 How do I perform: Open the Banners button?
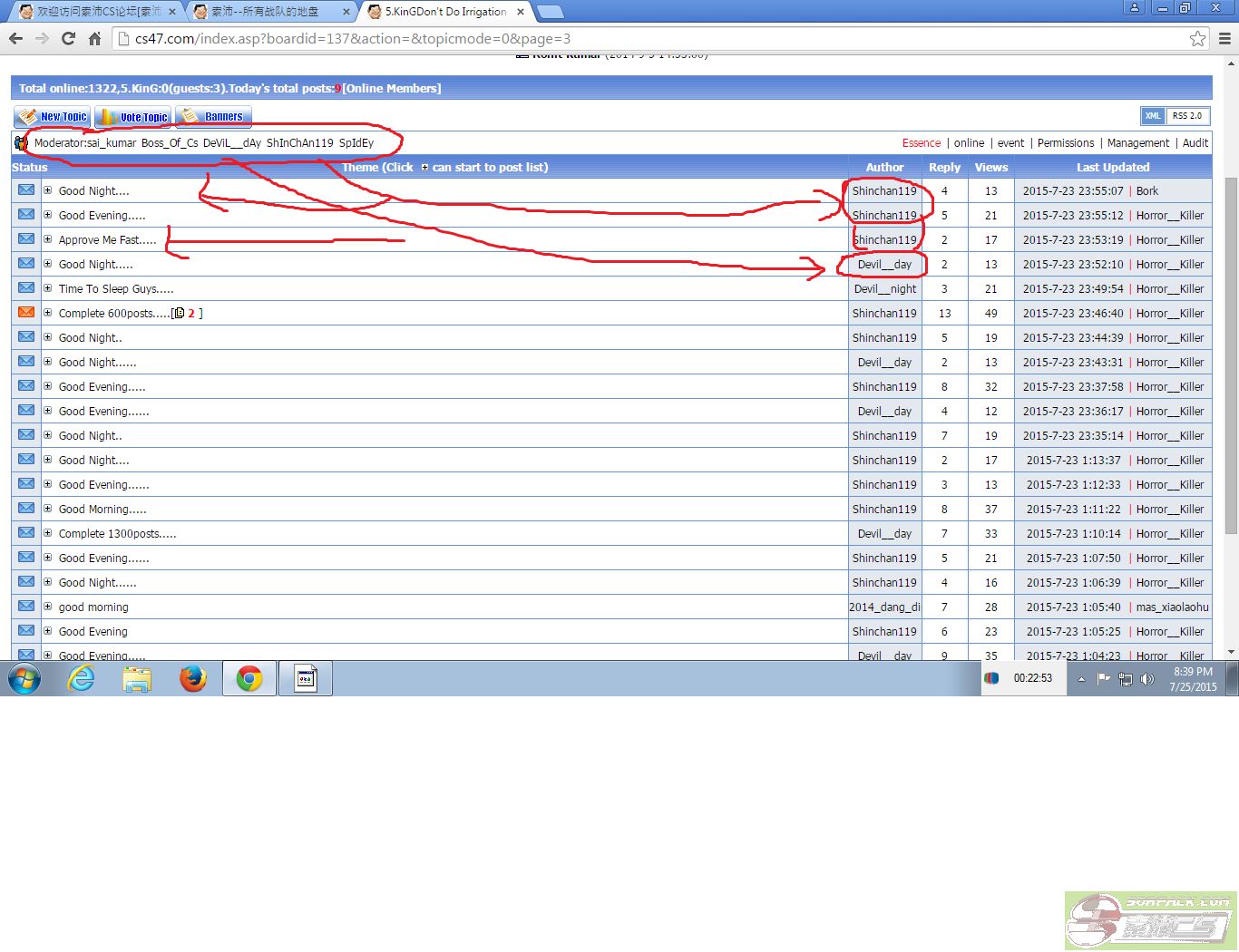(x=213, y=117)
